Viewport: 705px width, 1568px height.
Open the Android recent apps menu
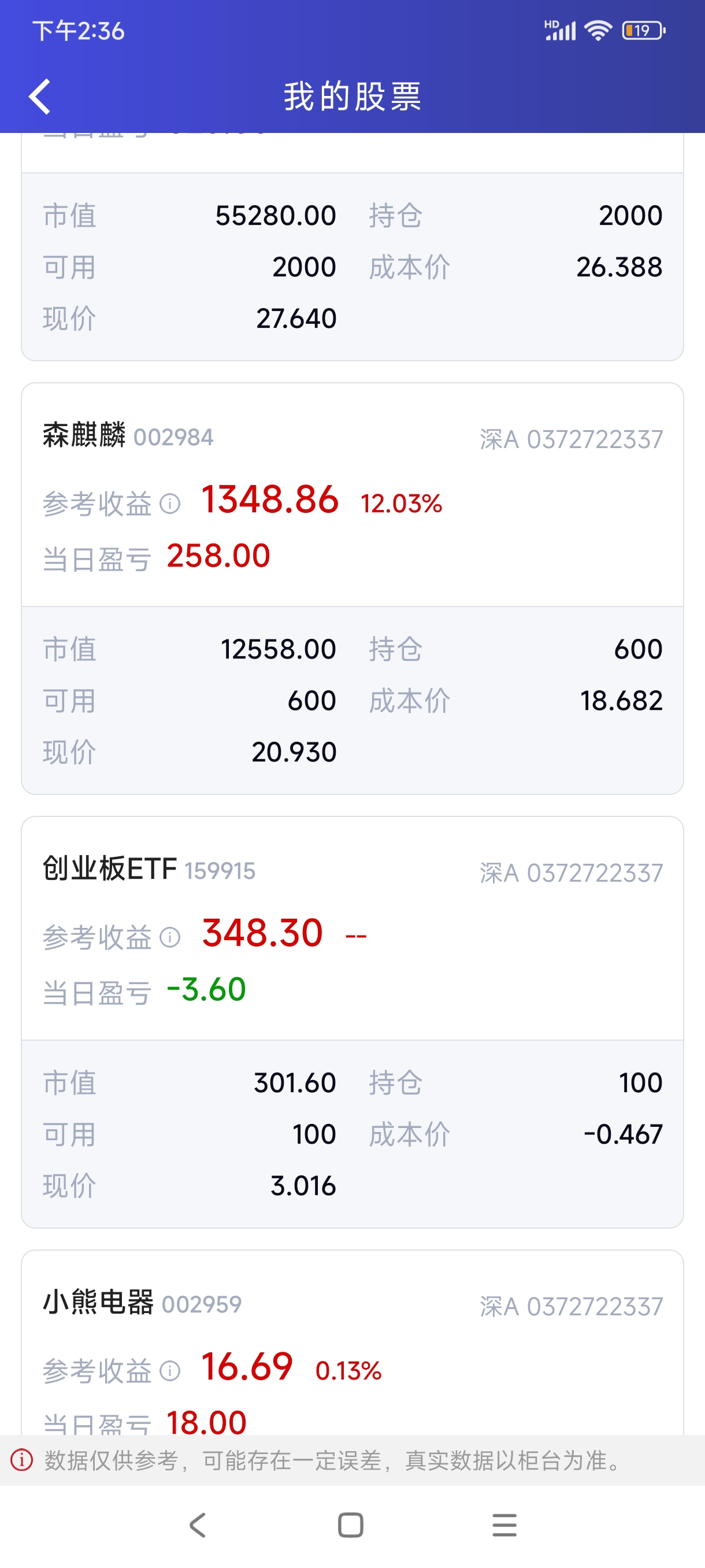504,1525
